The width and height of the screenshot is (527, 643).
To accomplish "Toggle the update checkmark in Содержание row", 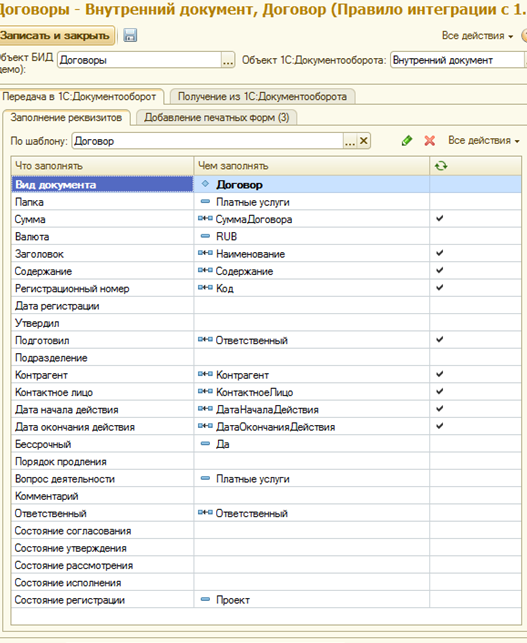I will click(x=440, y=270).
